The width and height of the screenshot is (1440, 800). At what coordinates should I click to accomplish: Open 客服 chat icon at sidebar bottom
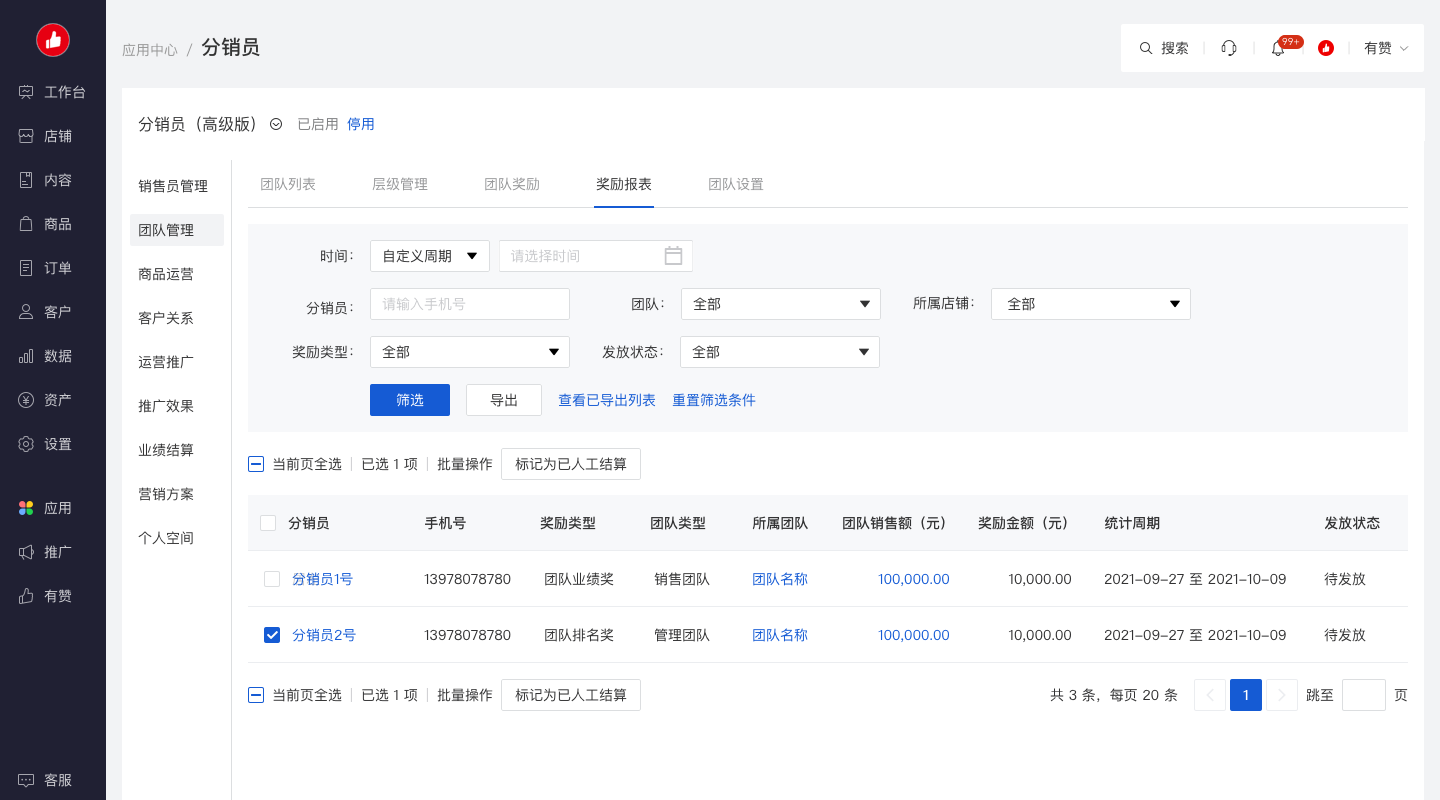point(27,780)
